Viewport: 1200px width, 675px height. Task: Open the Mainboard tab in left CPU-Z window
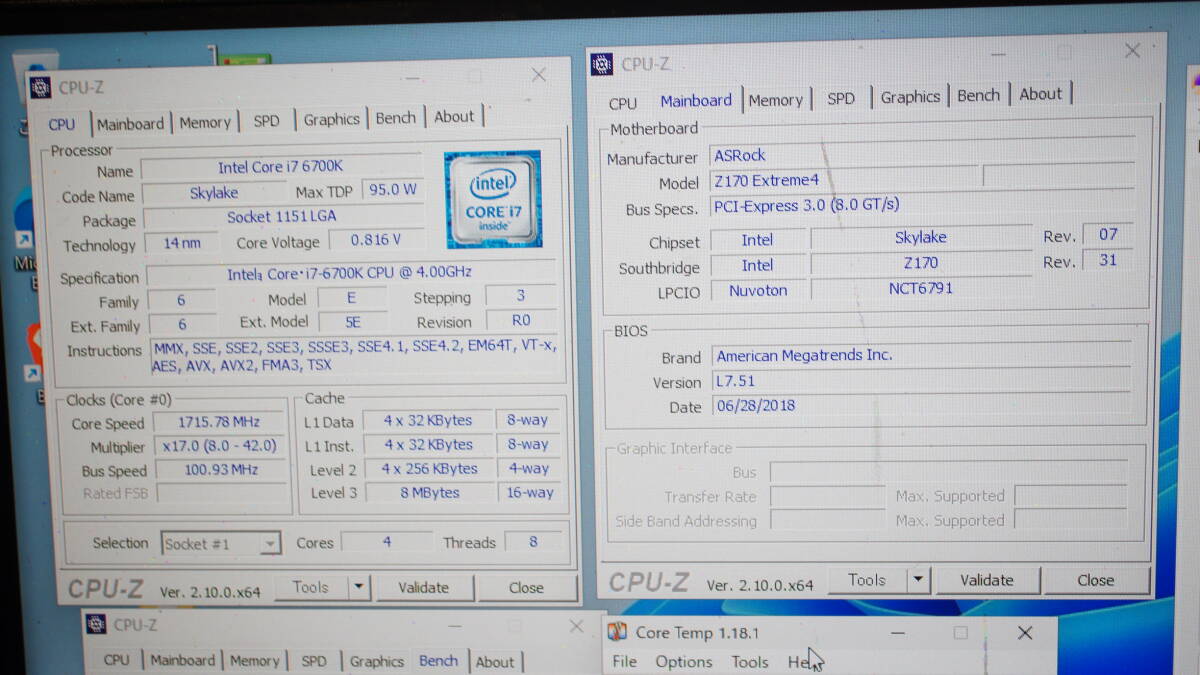click(130, 124)
